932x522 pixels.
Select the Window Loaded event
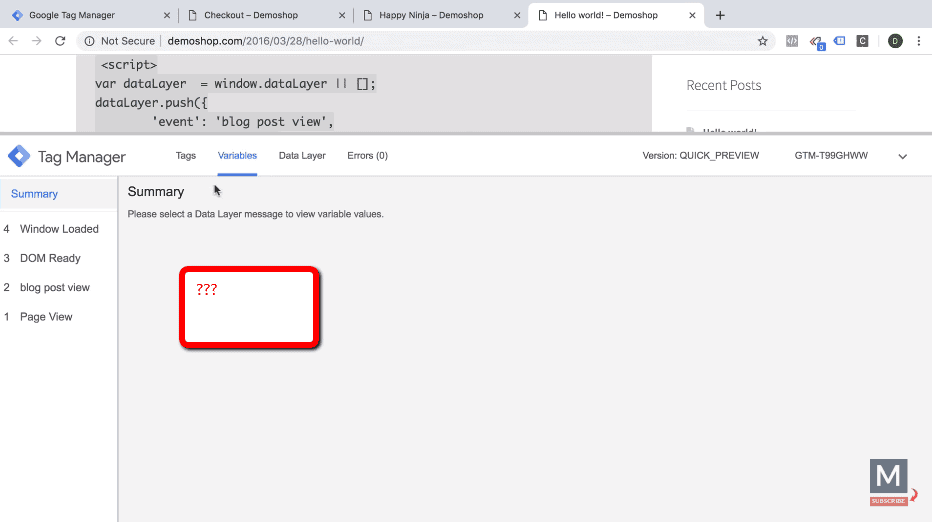click(58, 229)
